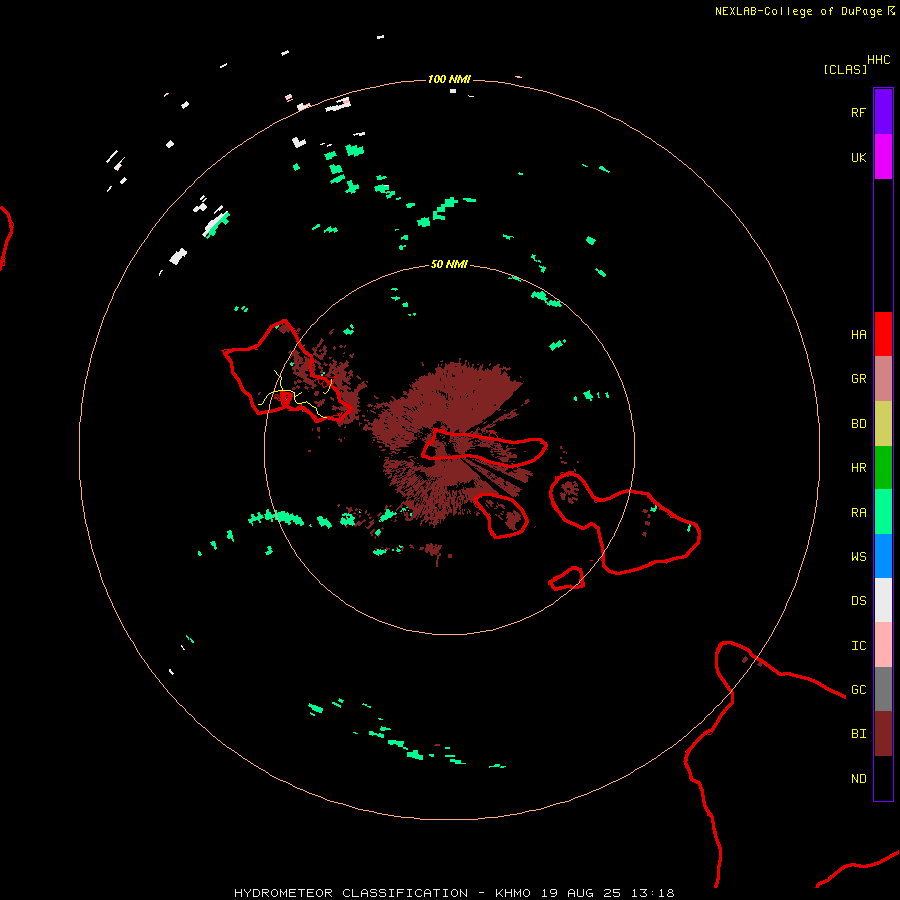The image size is (900, 900).
Task: Click the WS blue legend swatch
Action: tap(883, 556)
